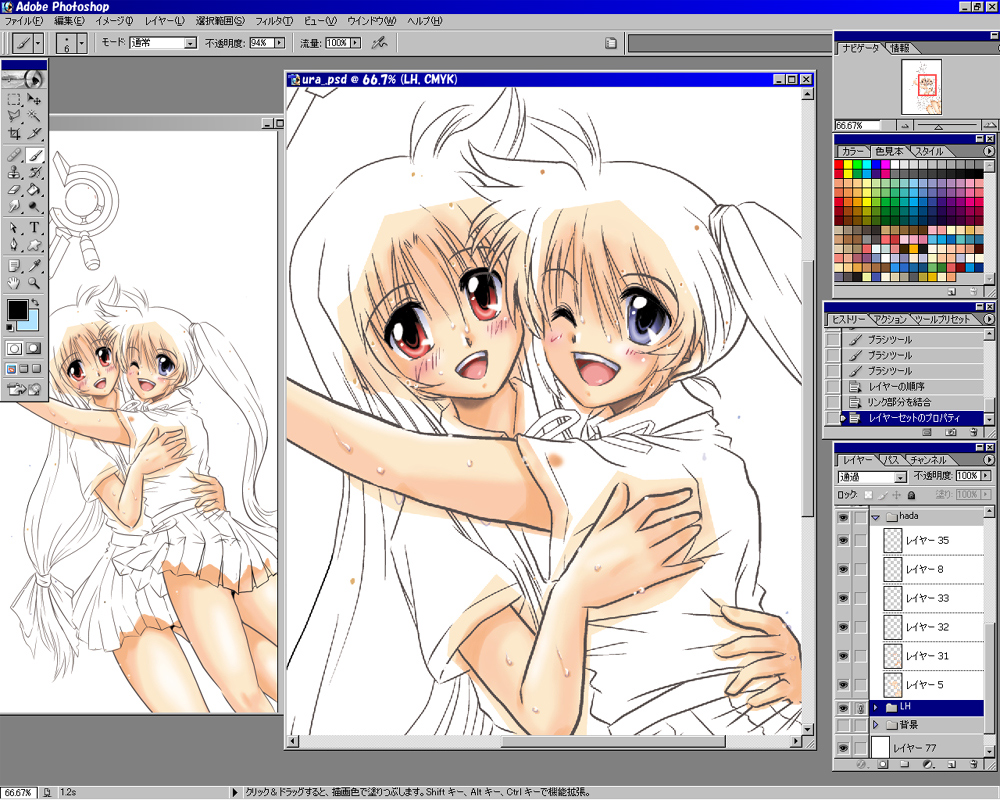
Task: Select the Eyedropper tool
Action: tap(34, 266)
